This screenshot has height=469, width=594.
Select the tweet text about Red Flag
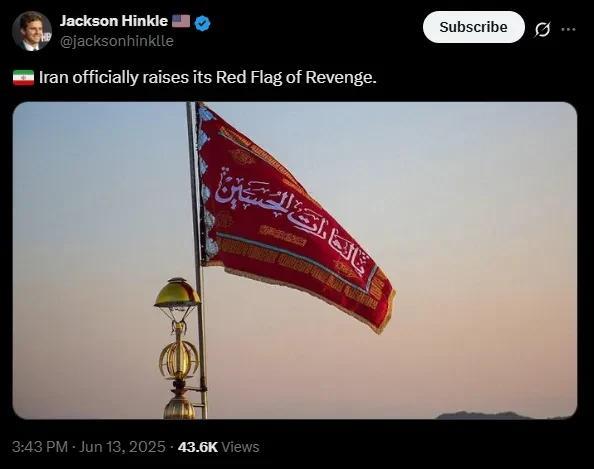(x=208, y=78)
